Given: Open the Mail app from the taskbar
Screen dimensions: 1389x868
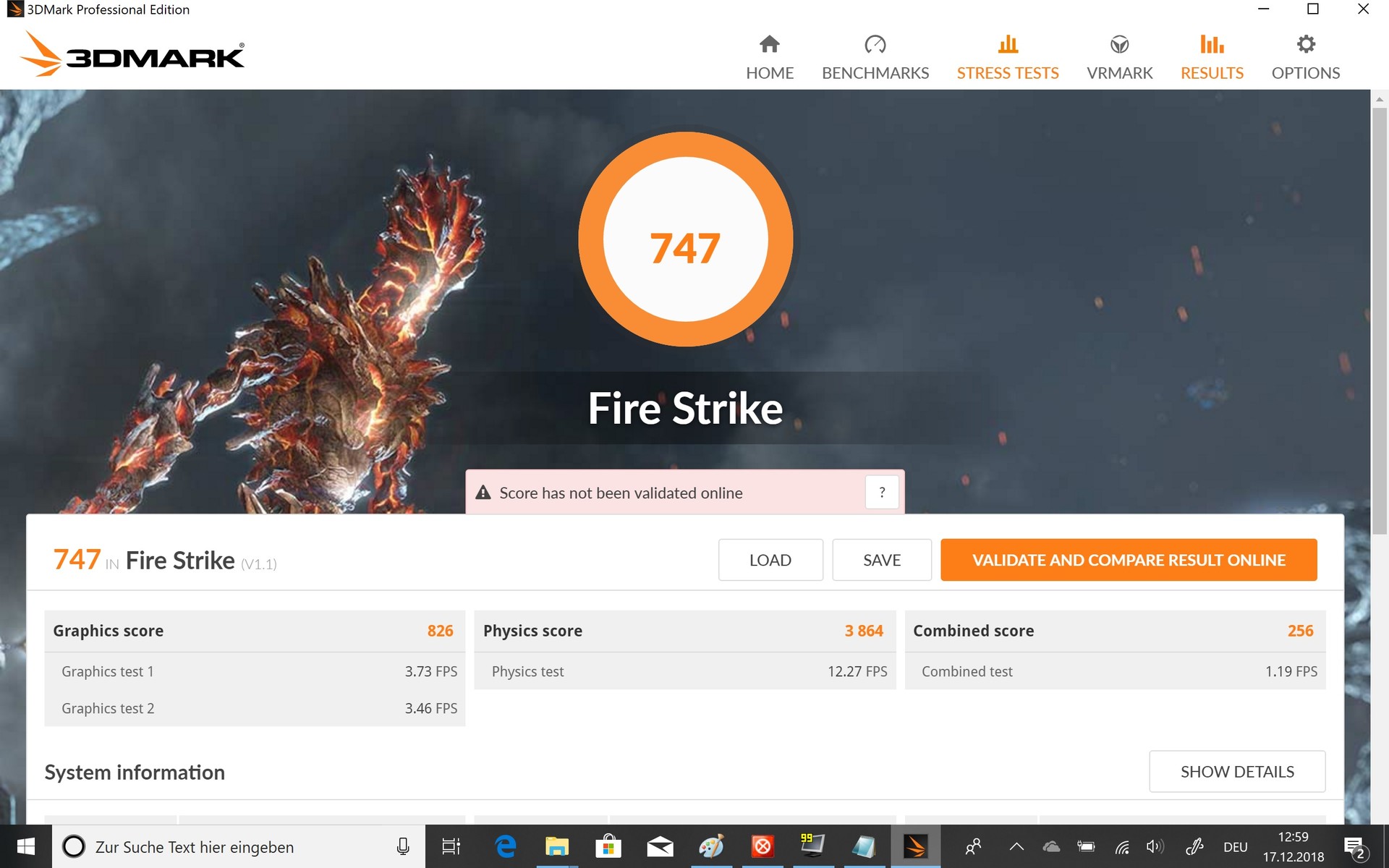Looking at the screenshot, I should pyautogui.click(x=660, y=846).
